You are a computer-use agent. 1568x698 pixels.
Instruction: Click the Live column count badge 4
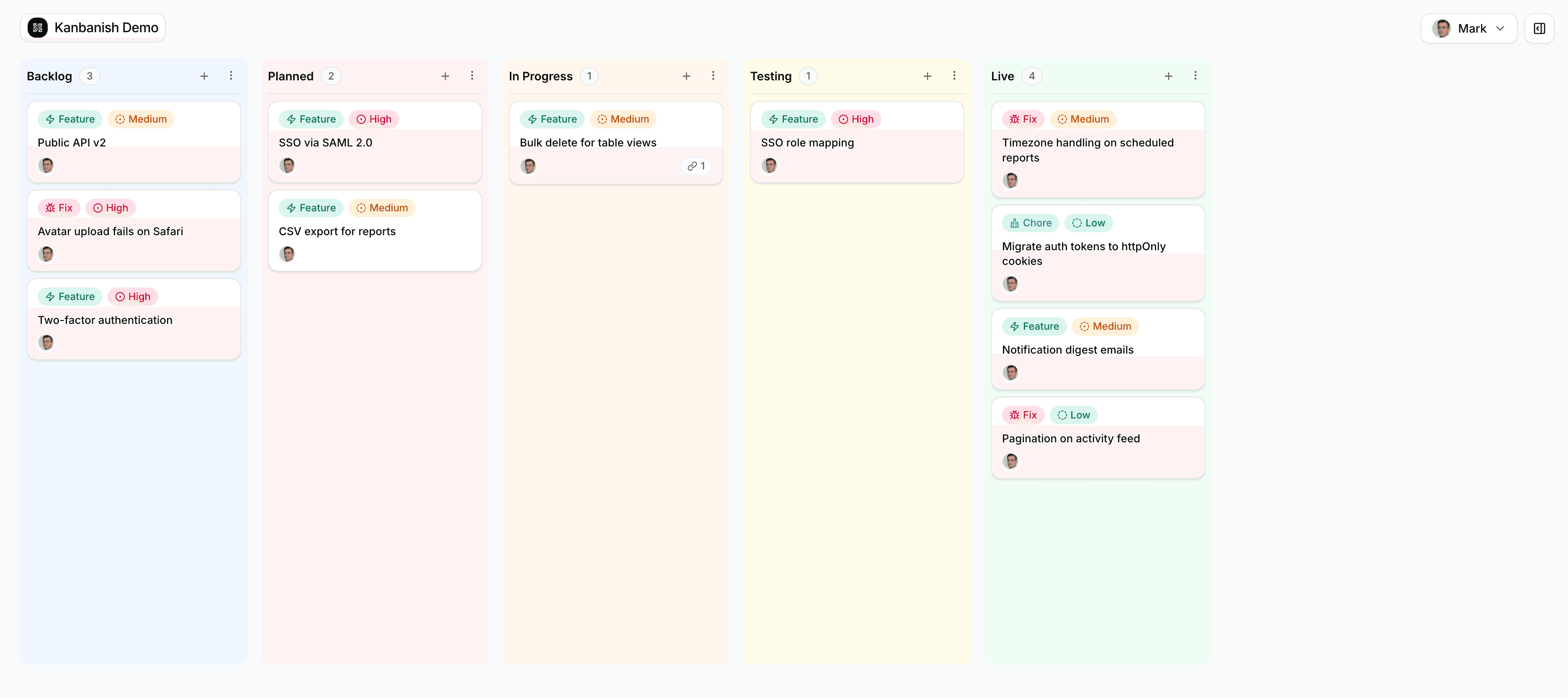(1032, 76)
